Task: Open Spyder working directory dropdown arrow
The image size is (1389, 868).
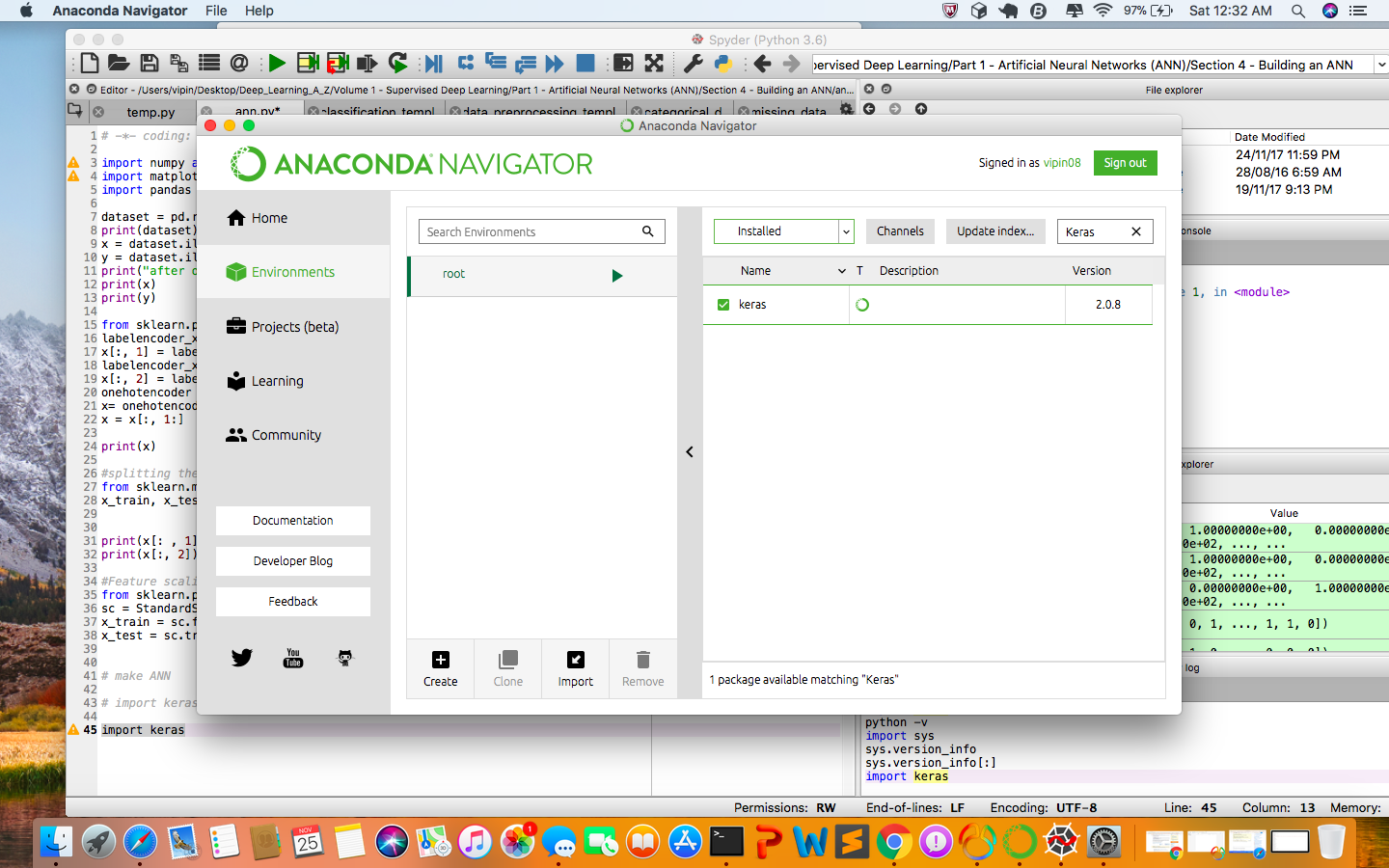Action: point(1381,65)
